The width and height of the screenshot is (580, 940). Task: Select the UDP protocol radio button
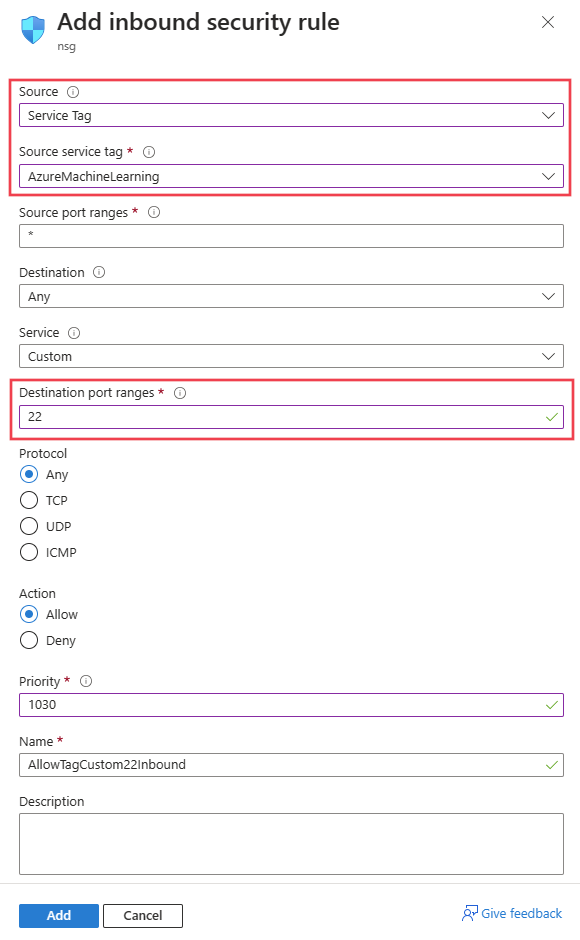(x=29, y=526)
